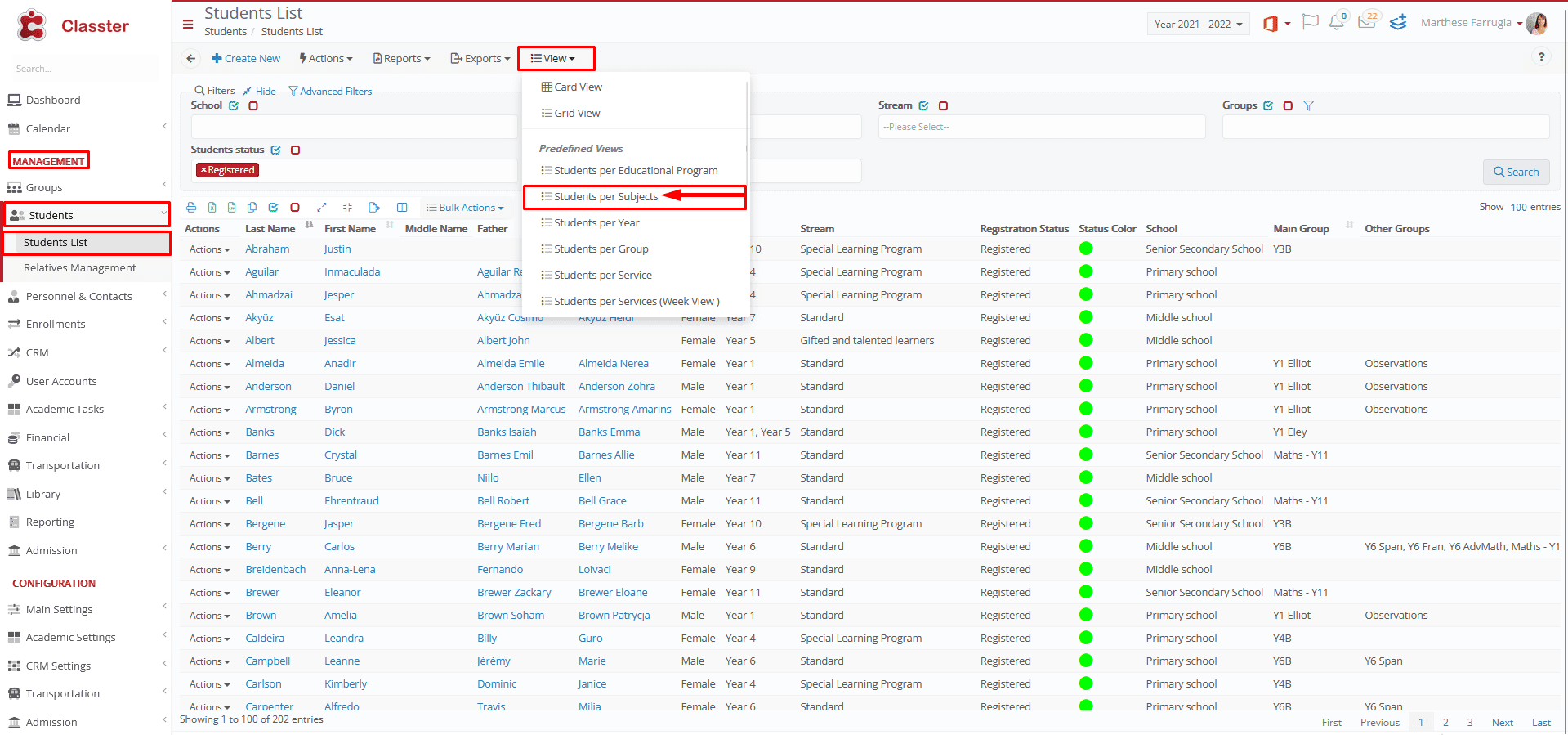Open notifications bell icon

1337,22
